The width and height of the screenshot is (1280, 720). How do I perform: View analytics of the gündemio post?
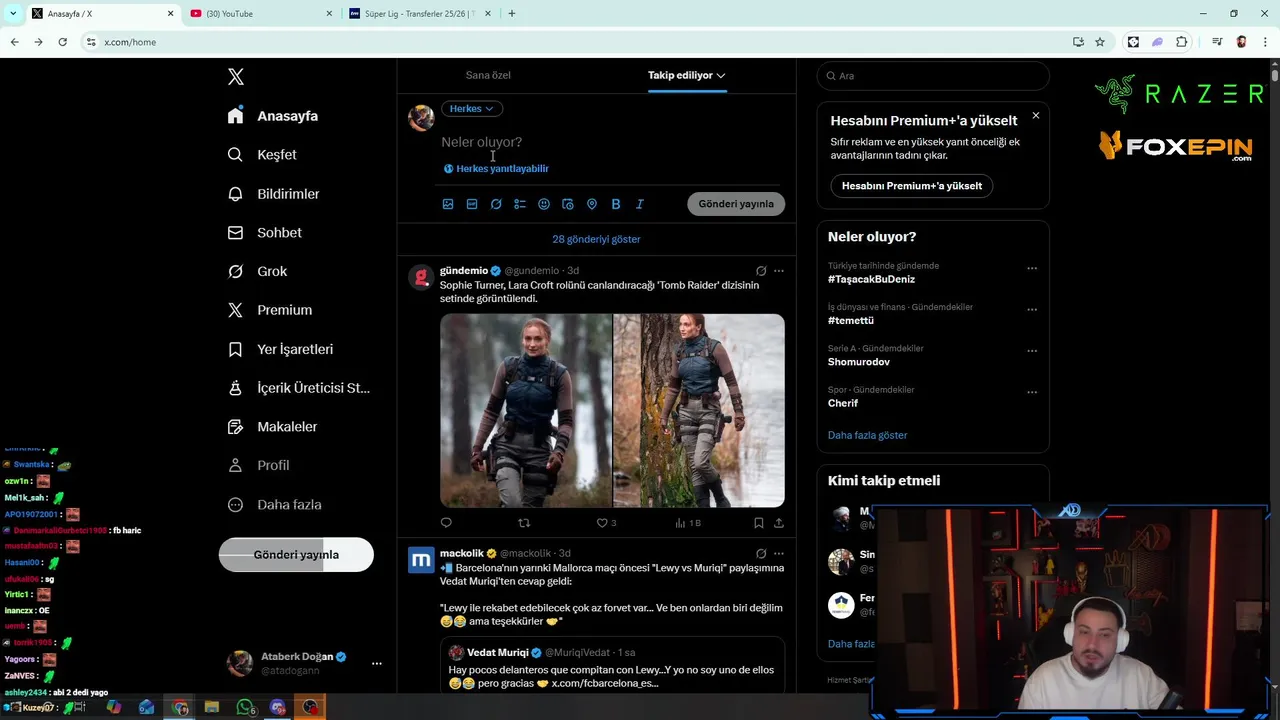(688, 523)
